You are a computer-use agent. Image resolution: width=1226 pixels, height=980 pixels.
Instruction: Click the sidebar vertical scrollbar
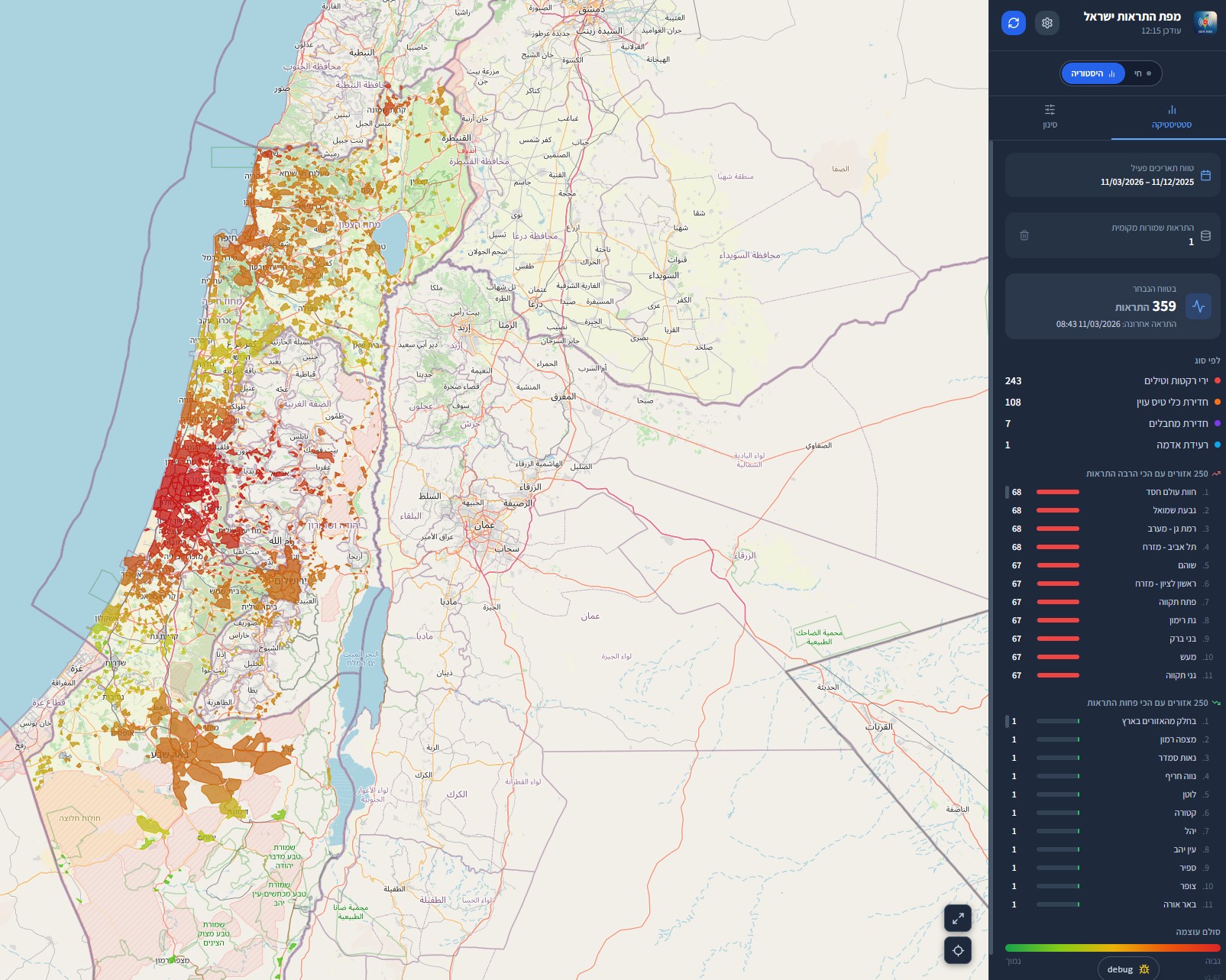coord(991,546)
